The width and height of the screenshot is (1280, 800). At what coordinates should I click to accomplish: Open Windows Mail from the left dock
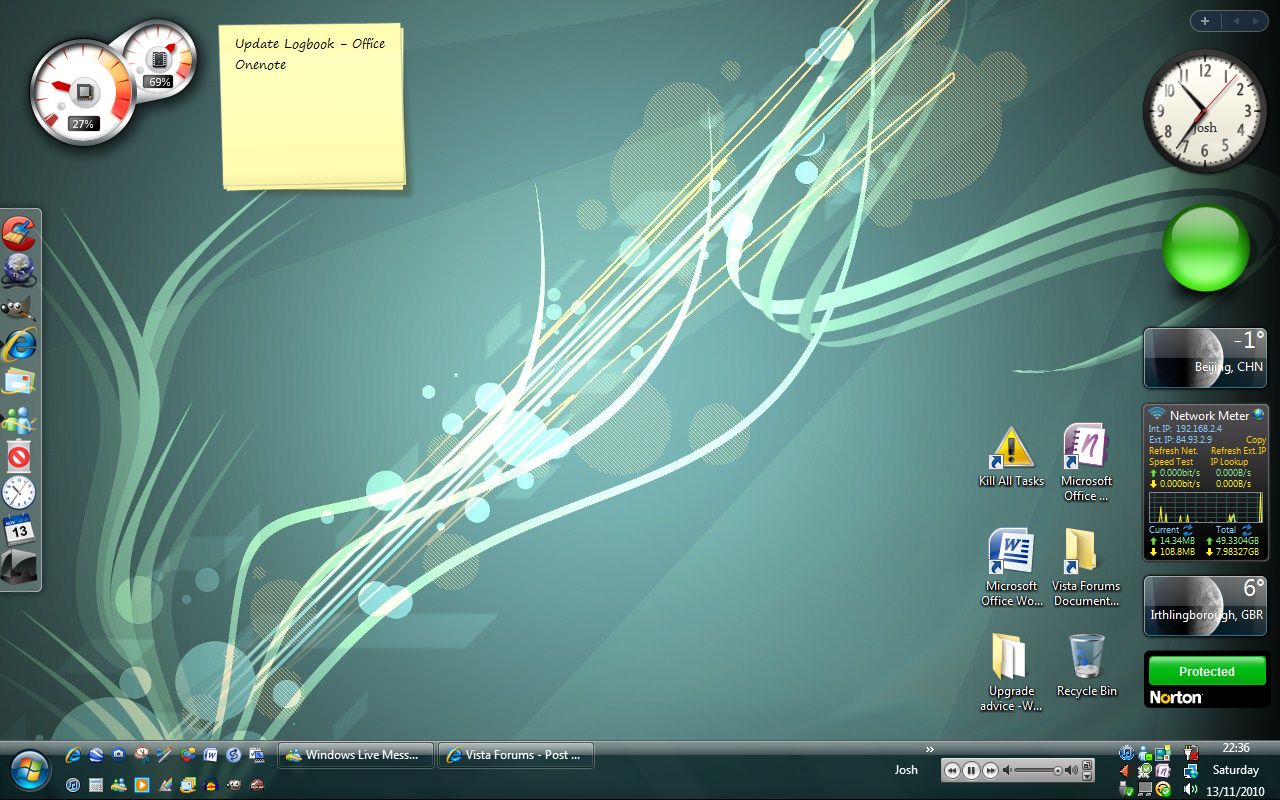19,381
